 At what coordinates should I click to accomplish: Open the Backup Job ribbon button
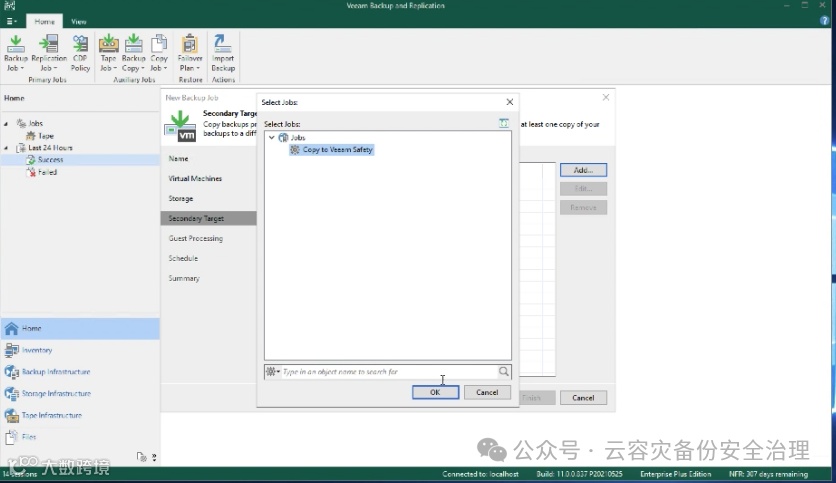[15, 53]
